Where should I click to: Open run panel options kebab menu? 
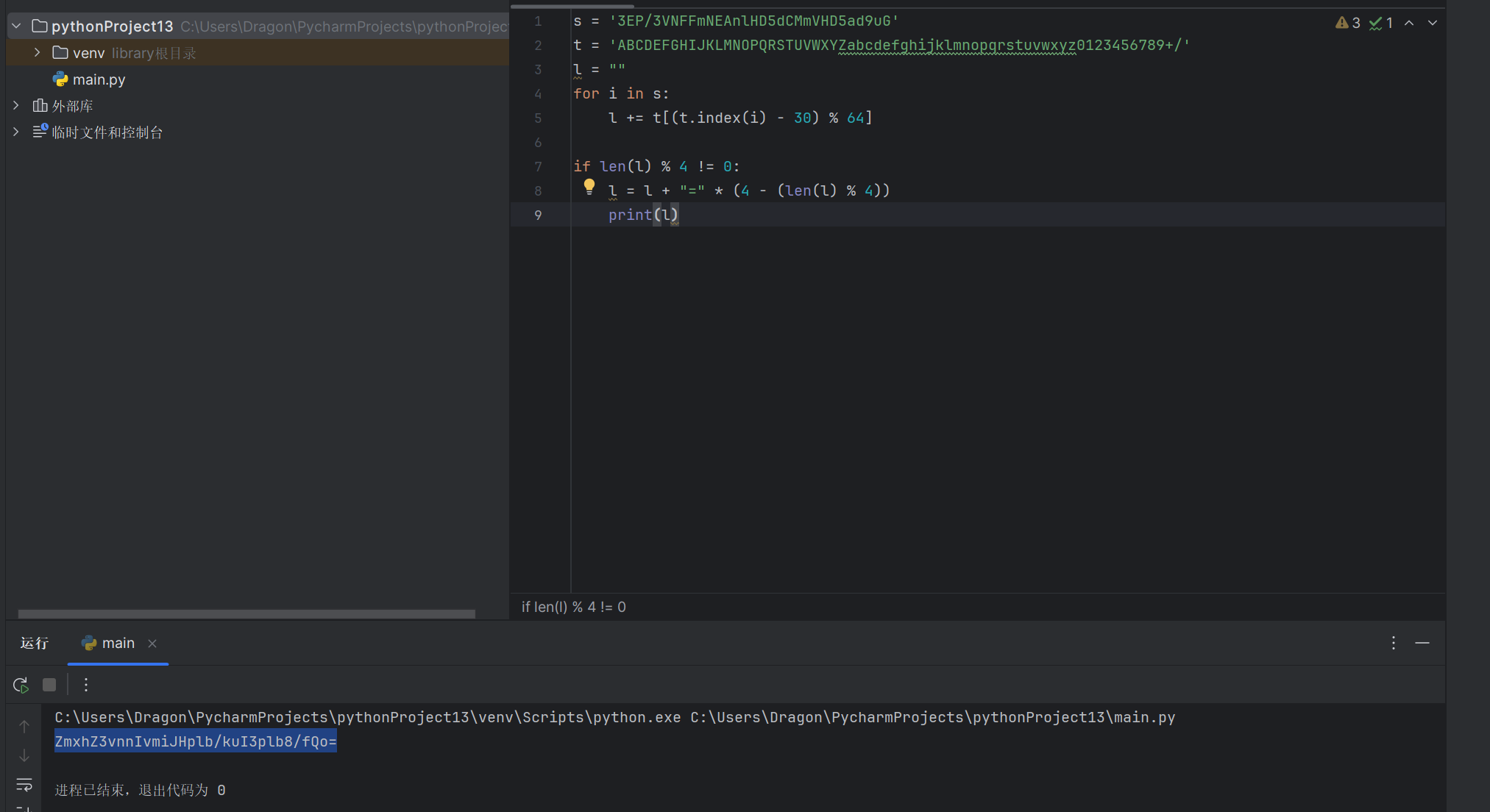pyautogui.click(x=1393, y=643)
